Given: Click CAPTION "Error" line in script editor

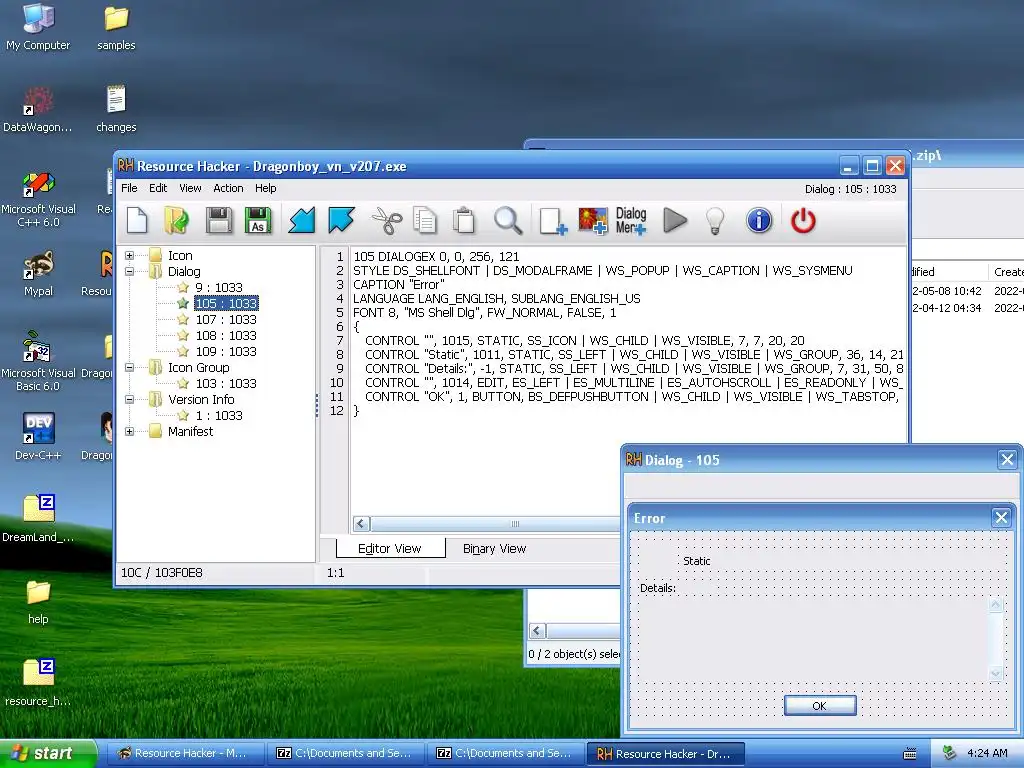Looking at the screenshot, I should click(x=398, y=285).
